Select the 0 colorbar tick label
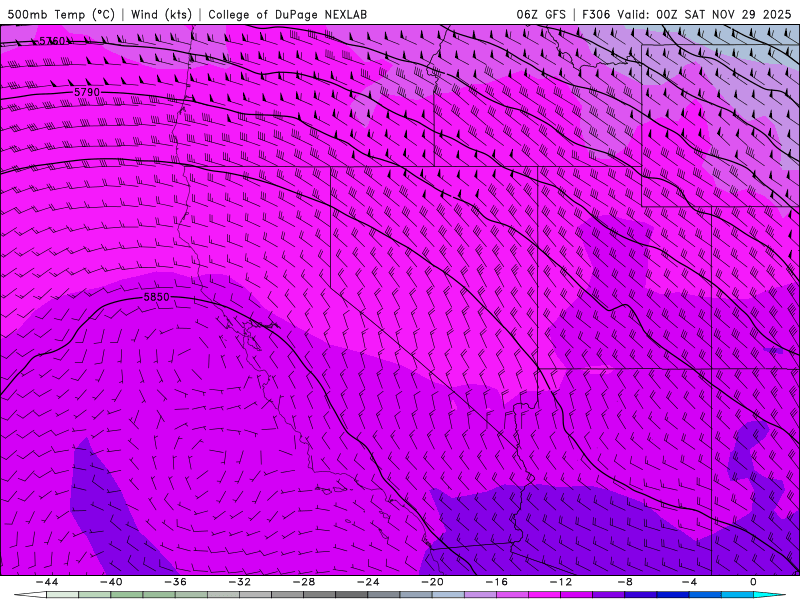Screen dimensions: 800x600 pos(754,582)
